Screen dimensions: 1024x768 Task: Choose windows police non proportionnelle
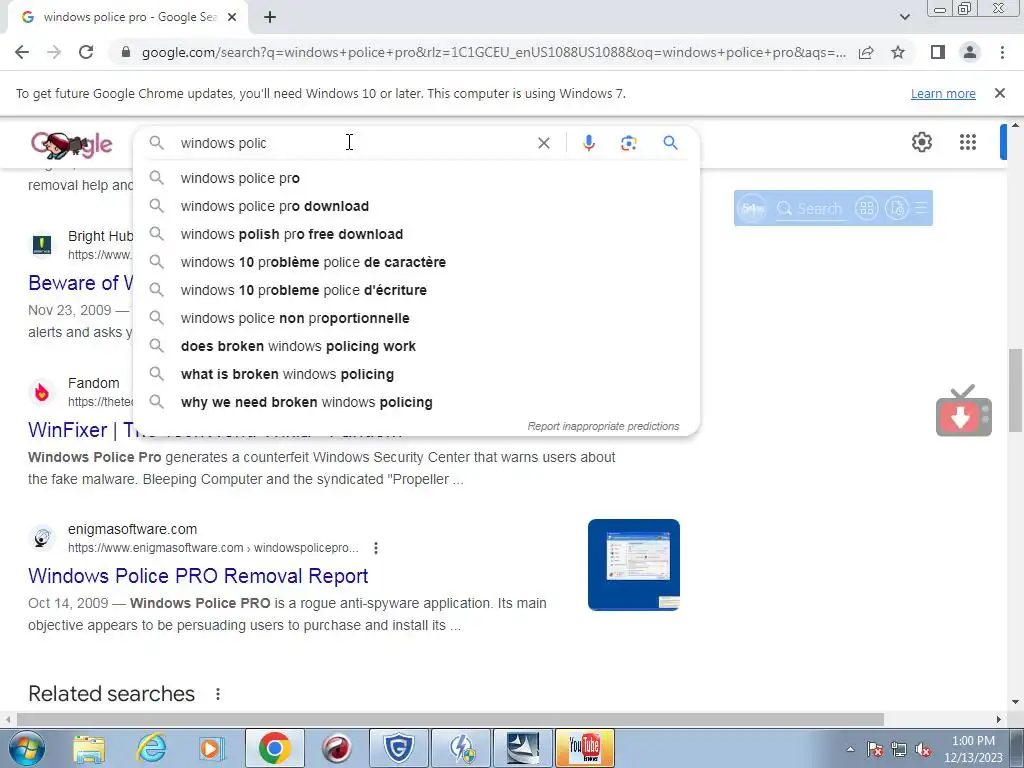(417, 319)
